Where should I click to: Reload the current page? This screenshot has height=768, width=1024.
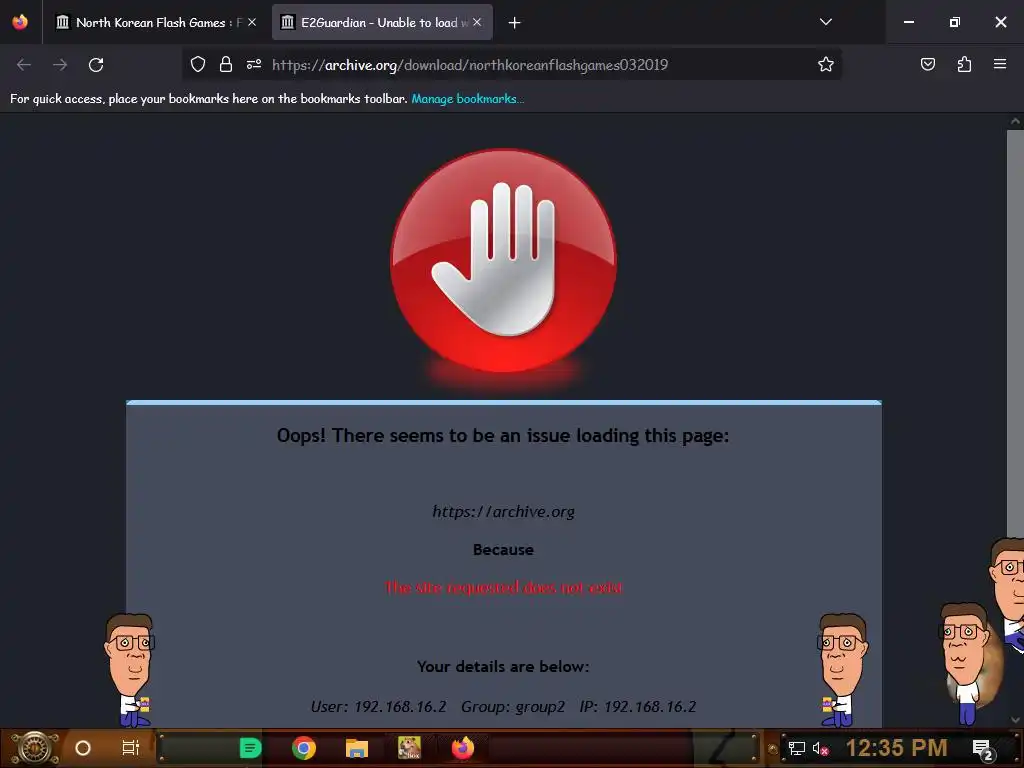point(96,65)
